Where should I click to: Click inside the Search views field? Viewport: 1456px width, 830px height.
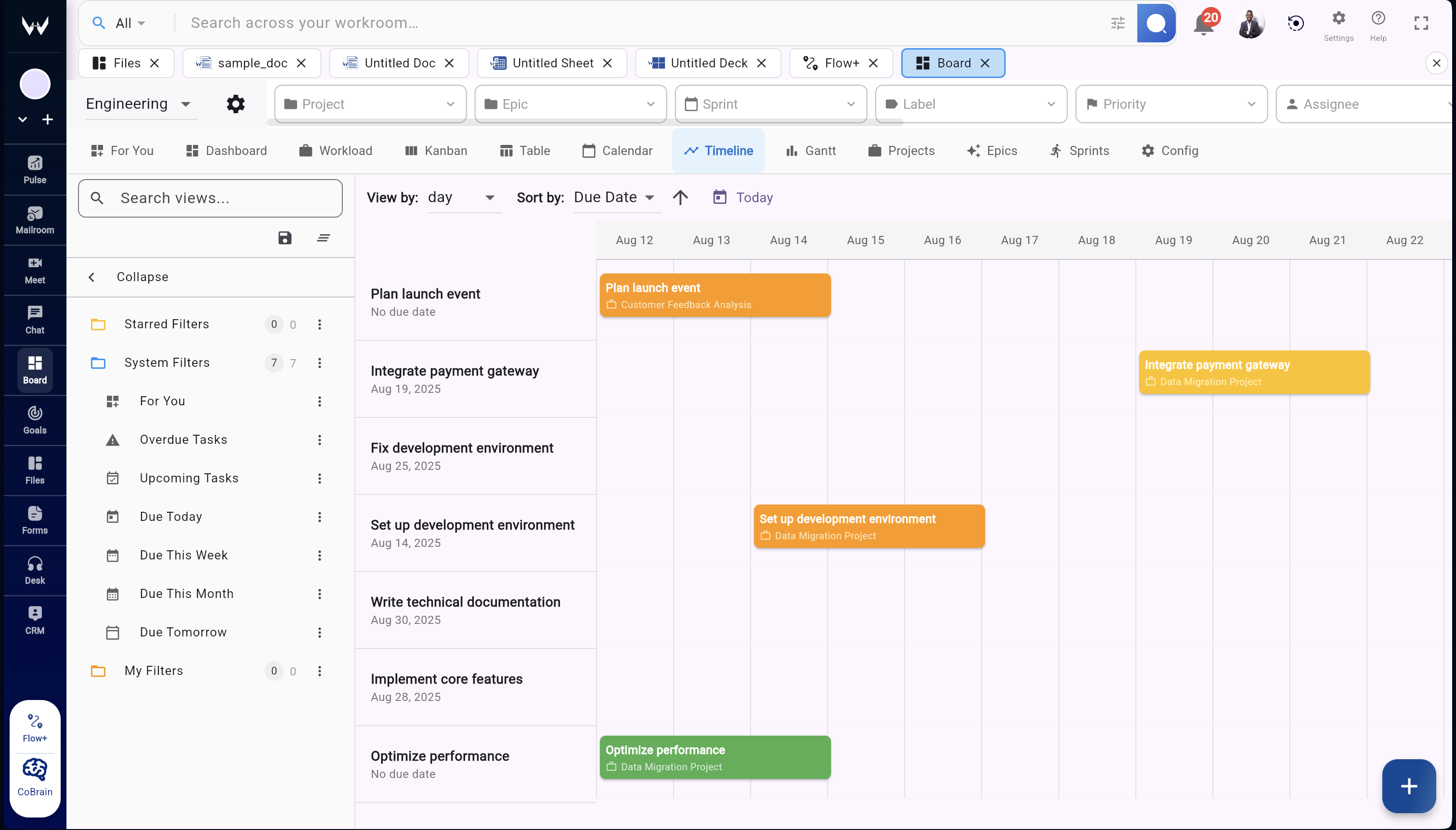210,198
